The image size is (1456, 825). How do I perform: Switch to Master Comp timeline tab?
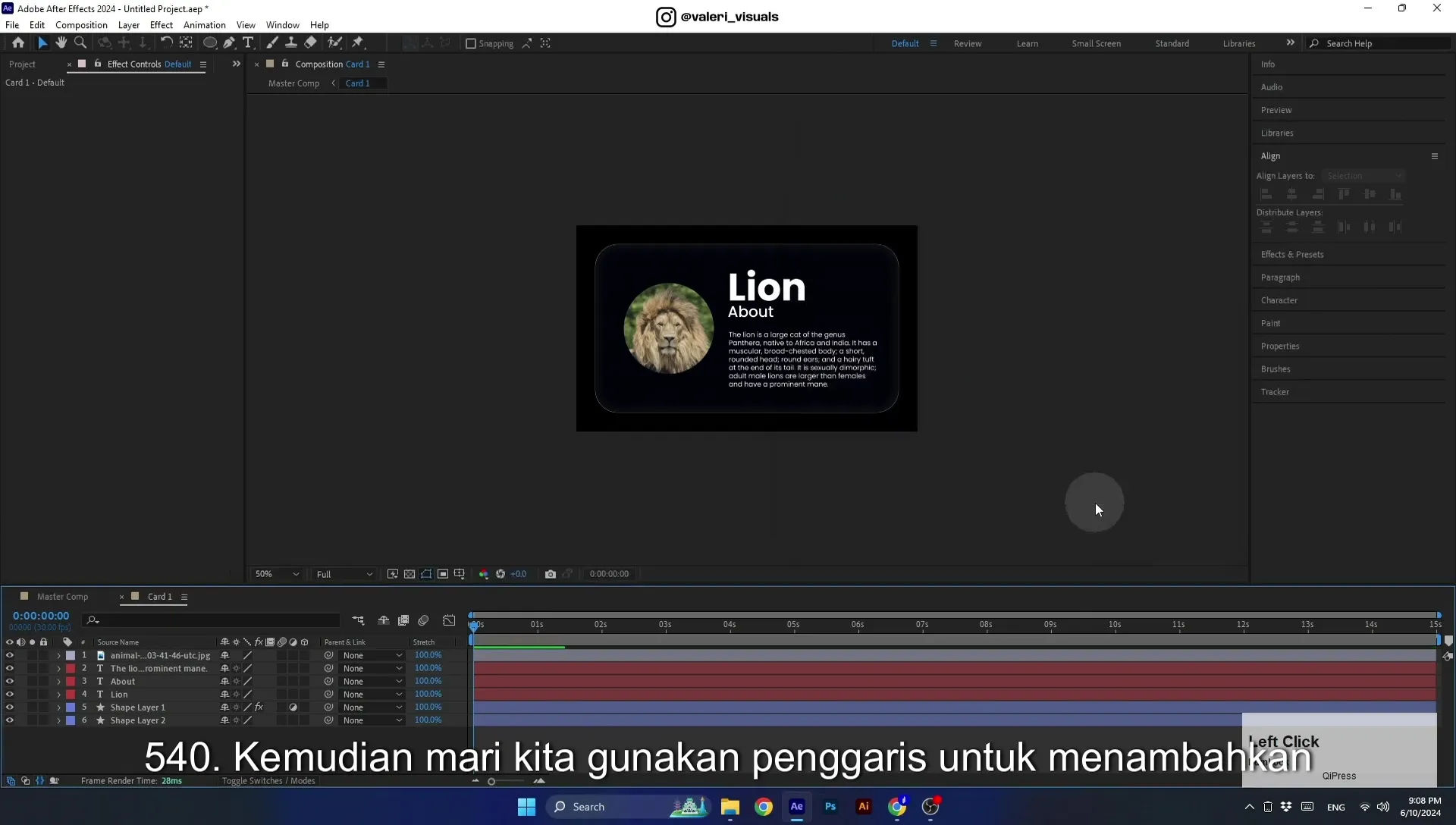point(62,597)
